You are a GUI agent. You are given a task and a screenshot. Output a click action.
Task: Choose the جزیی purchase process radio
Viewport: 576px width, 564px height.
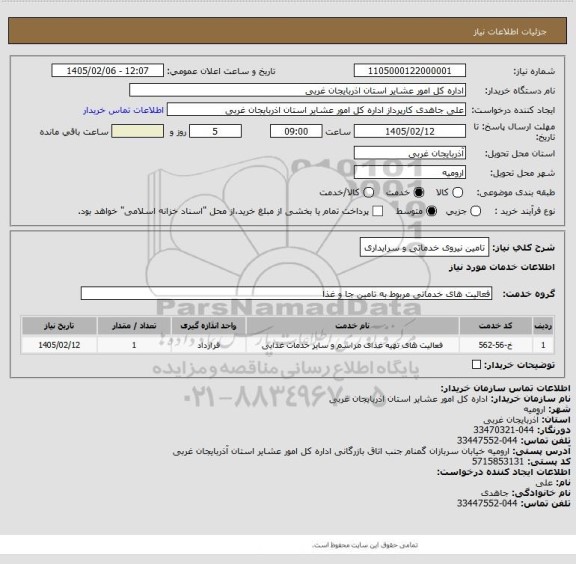click(475, 211)
